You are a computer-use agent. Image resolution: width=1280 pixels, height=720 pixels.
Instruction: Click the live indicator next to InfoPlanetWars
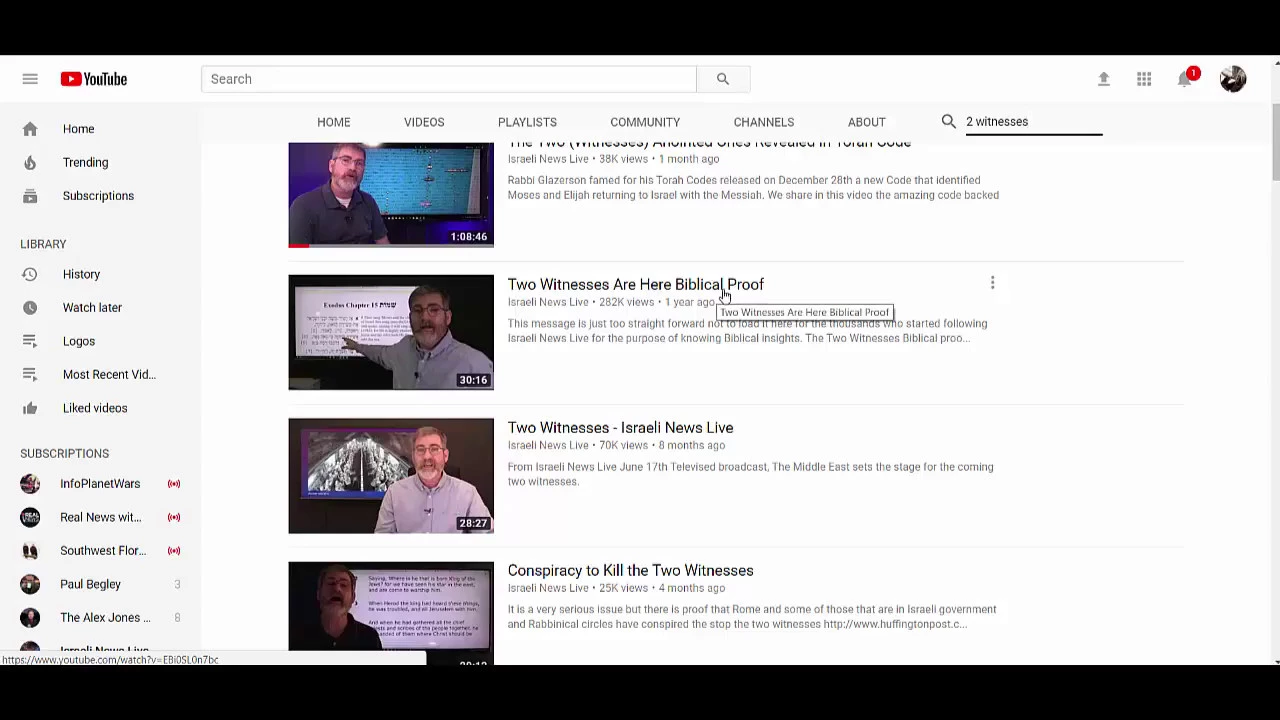point(174,484)
